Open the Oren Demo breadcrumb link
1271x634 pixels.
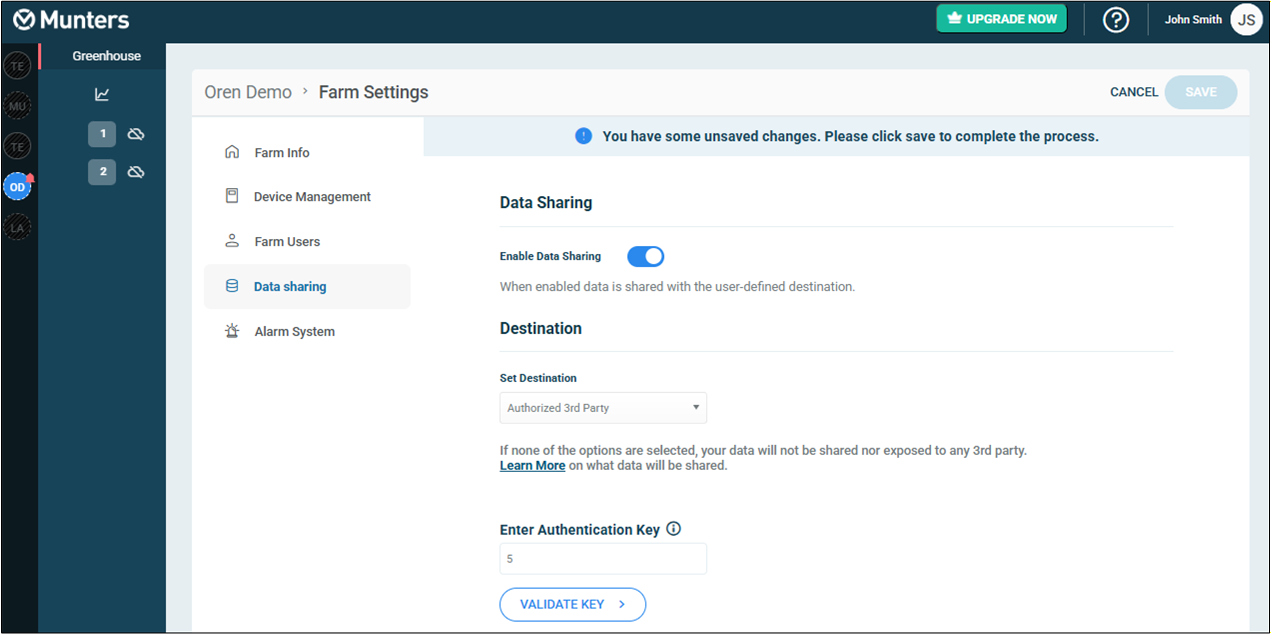coord(248,91)
